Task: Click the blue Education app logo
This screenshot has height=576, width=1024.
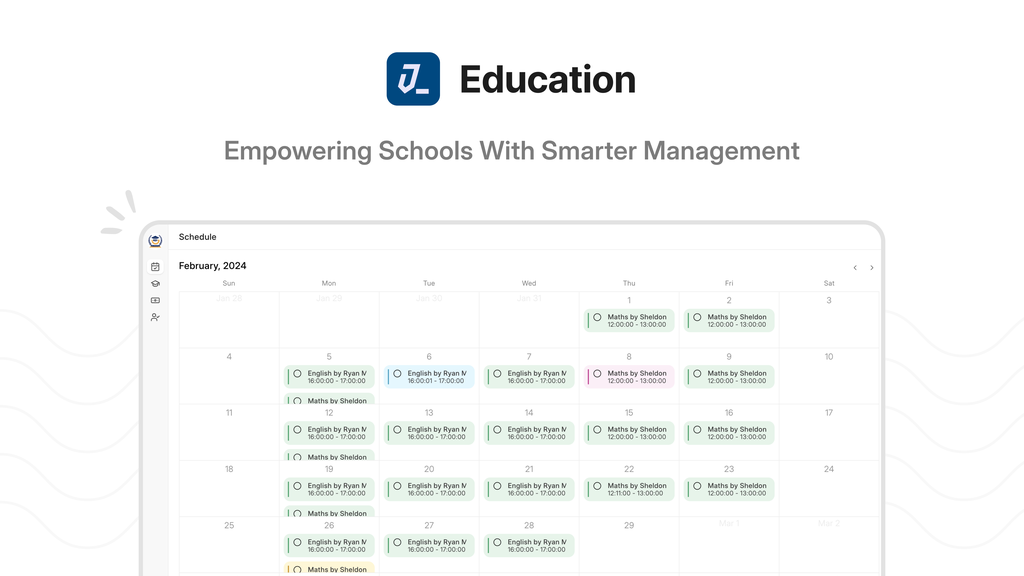Action: [413, 79]
